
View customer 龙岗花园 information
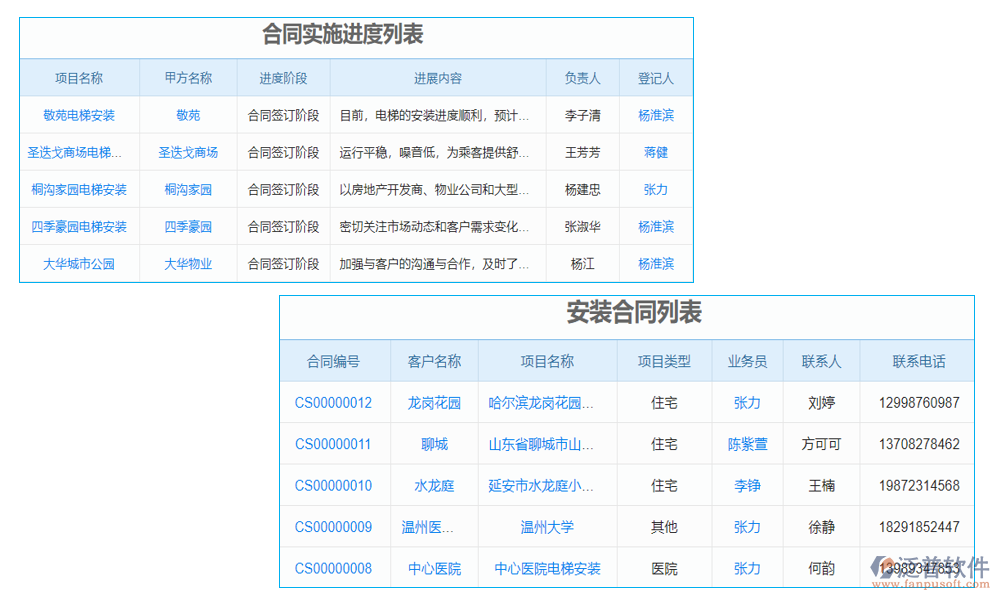tap(432, 402)
